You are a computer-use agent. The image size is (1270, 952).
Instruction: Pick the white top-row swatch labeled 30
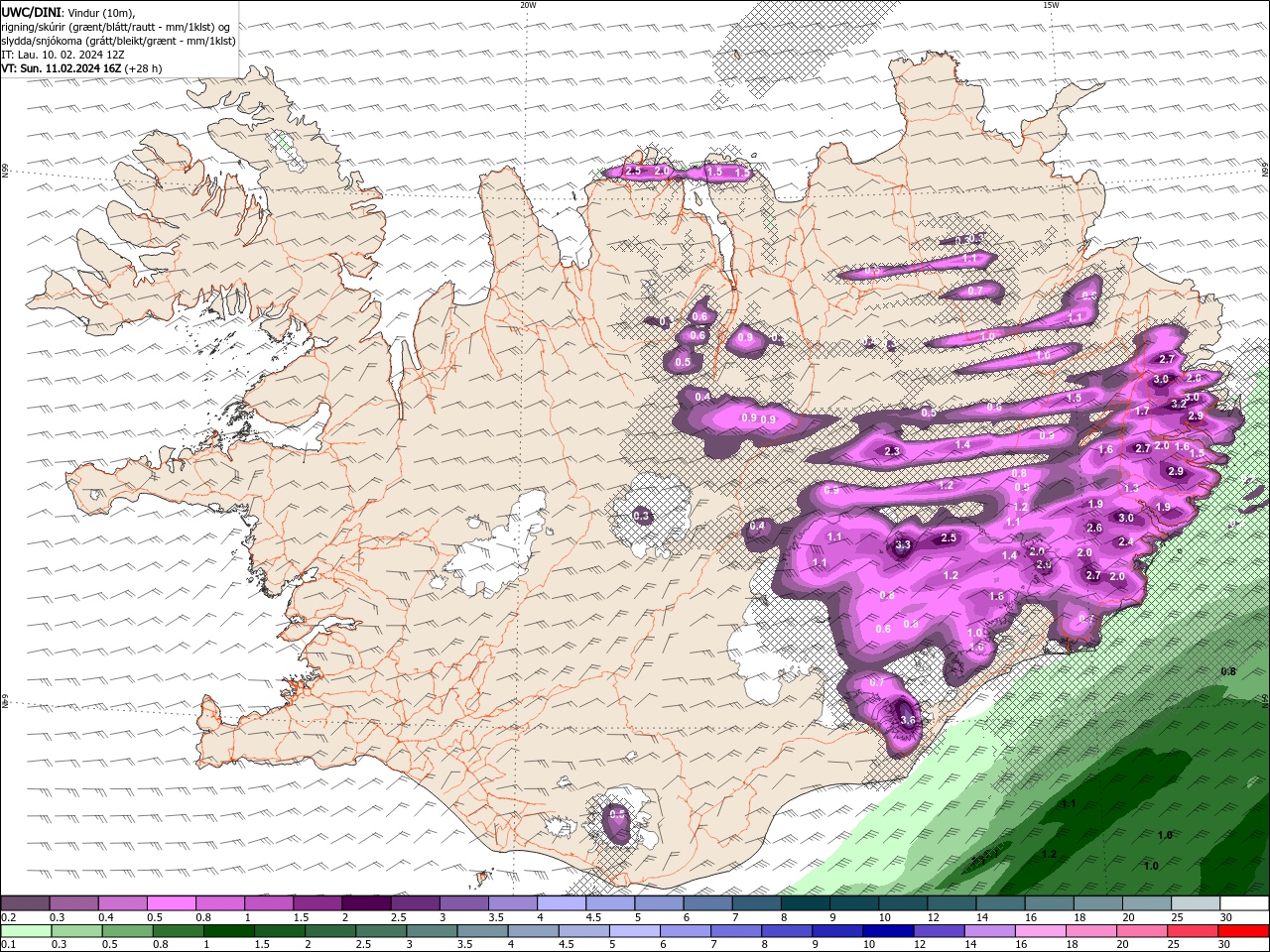pos(1244,903)
